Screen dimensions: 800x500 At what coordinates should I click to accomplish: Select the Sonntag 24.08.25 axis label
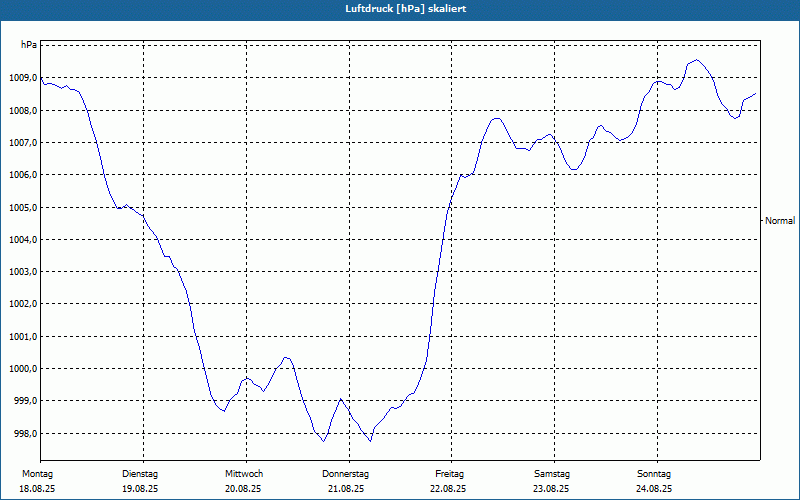click(x=655, y=481)
